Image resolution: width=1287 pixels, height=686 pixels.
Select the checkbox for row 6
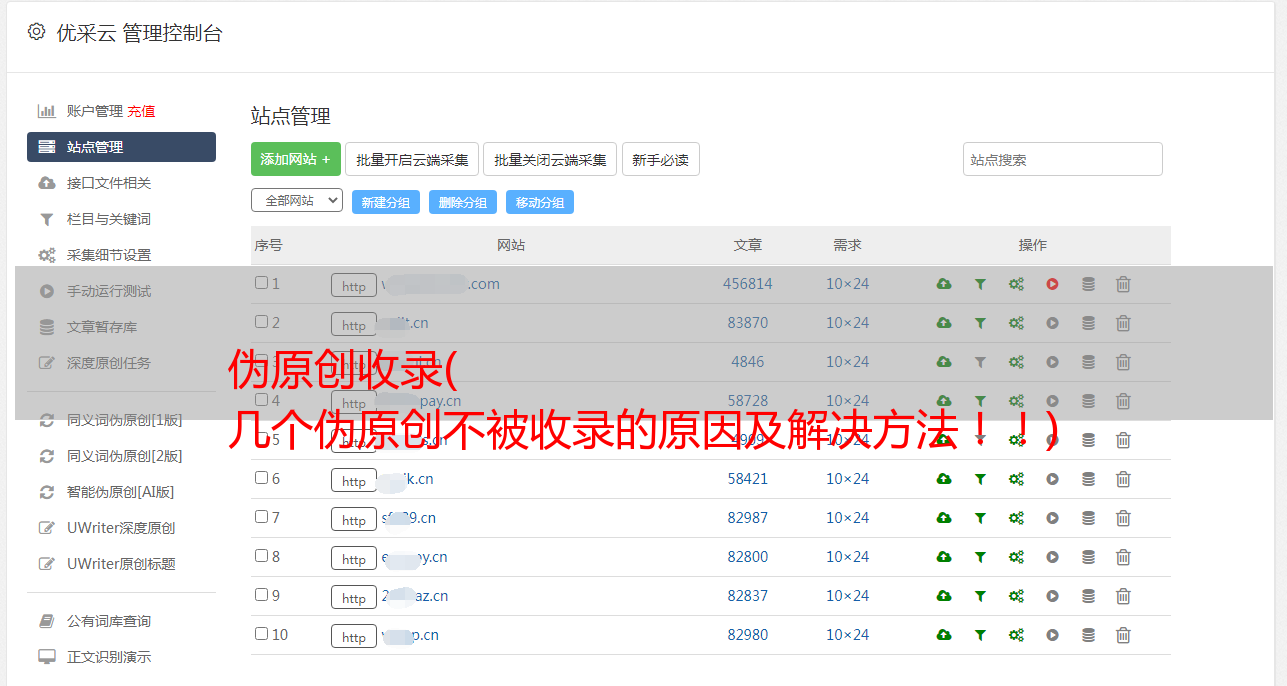(261, 478)
